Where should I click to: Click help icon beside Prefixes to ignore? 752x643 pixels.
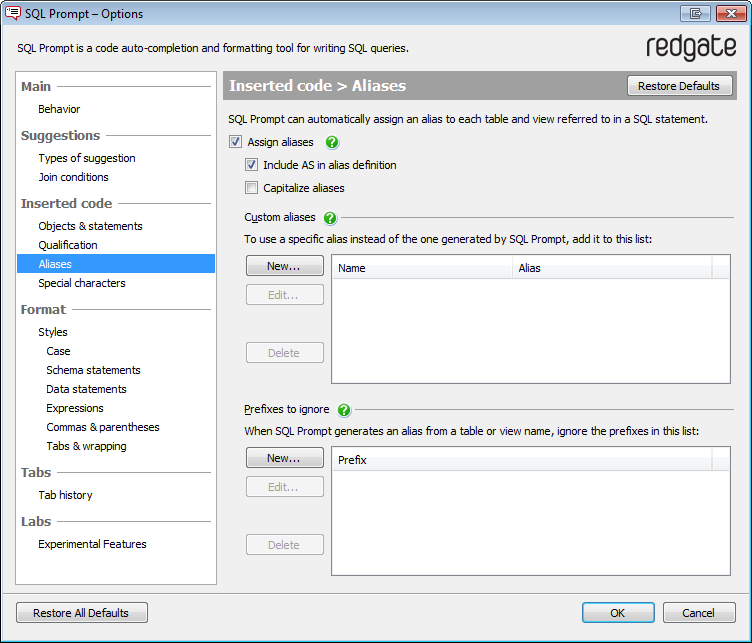tap(344, 410)
